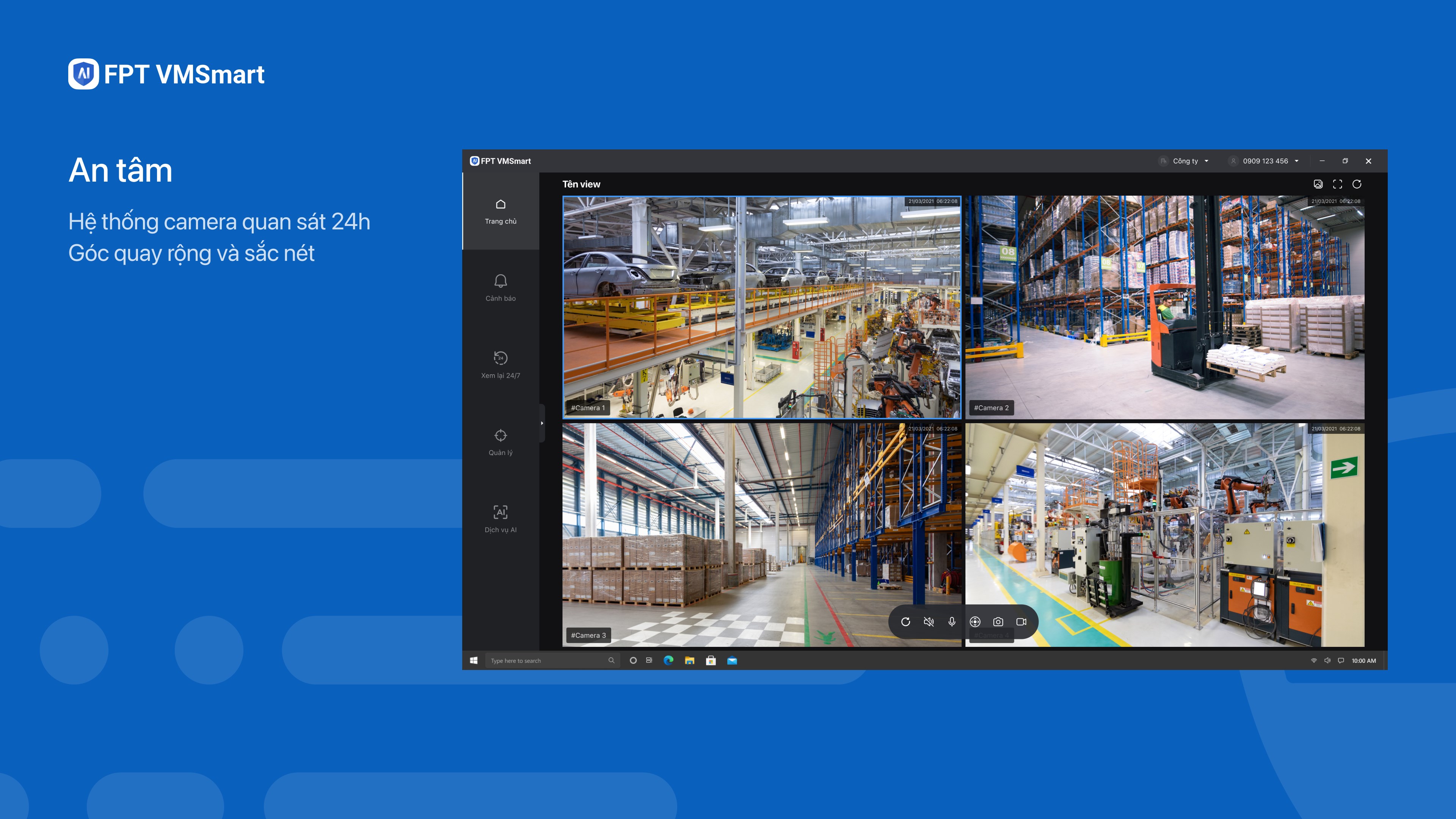The width and height of the screenshot is (1456, 819).
Task: Click the FPT VMSmart logo in title bar
Action: [500, 161]
